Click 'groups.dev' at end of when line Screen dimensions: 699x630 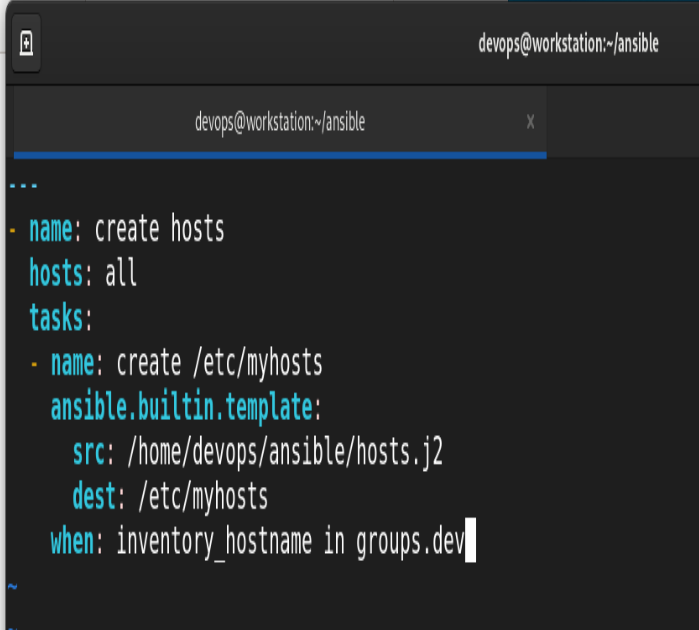410,542
